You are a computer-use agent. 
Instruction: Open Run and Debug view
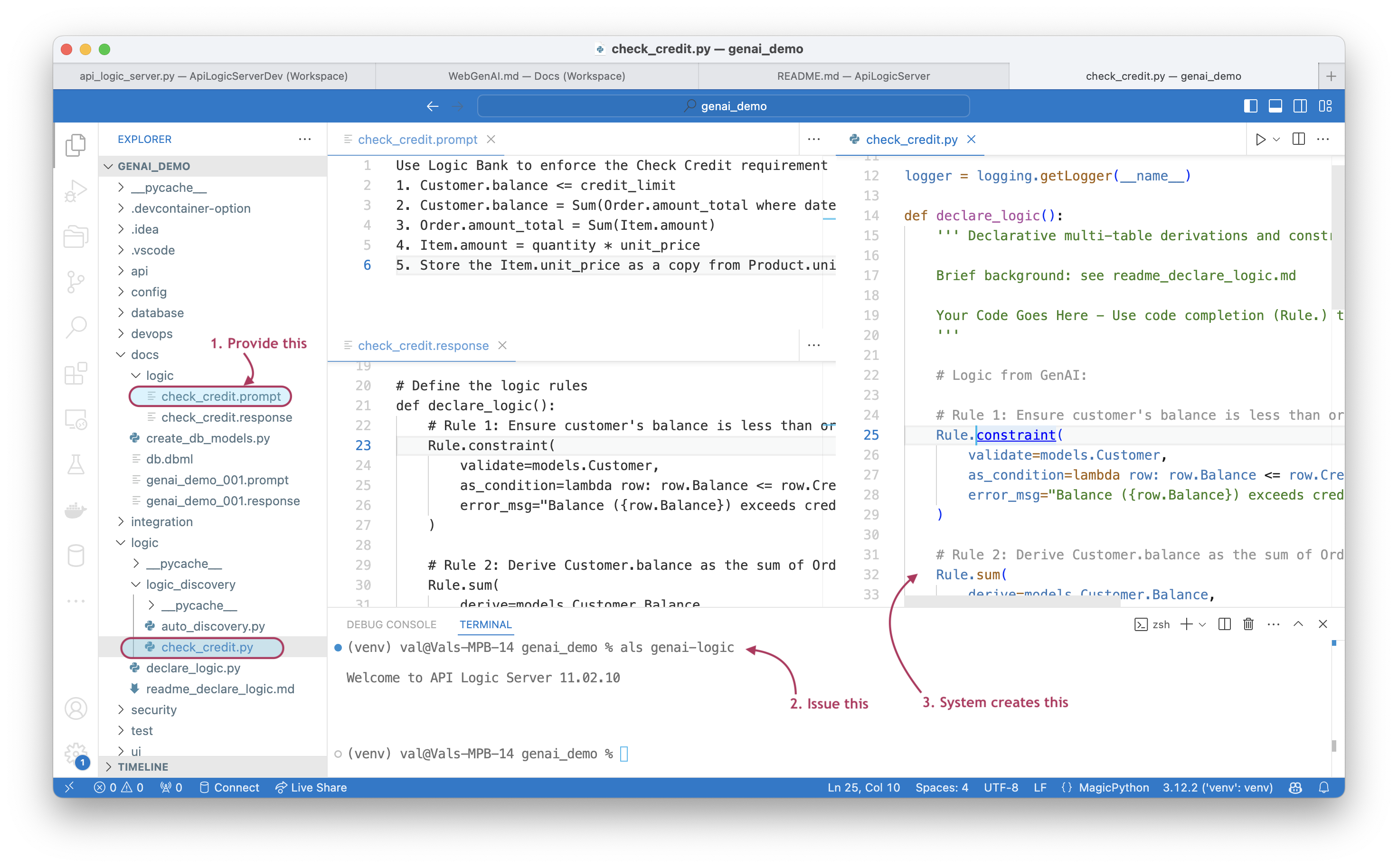tap(76, 190)
